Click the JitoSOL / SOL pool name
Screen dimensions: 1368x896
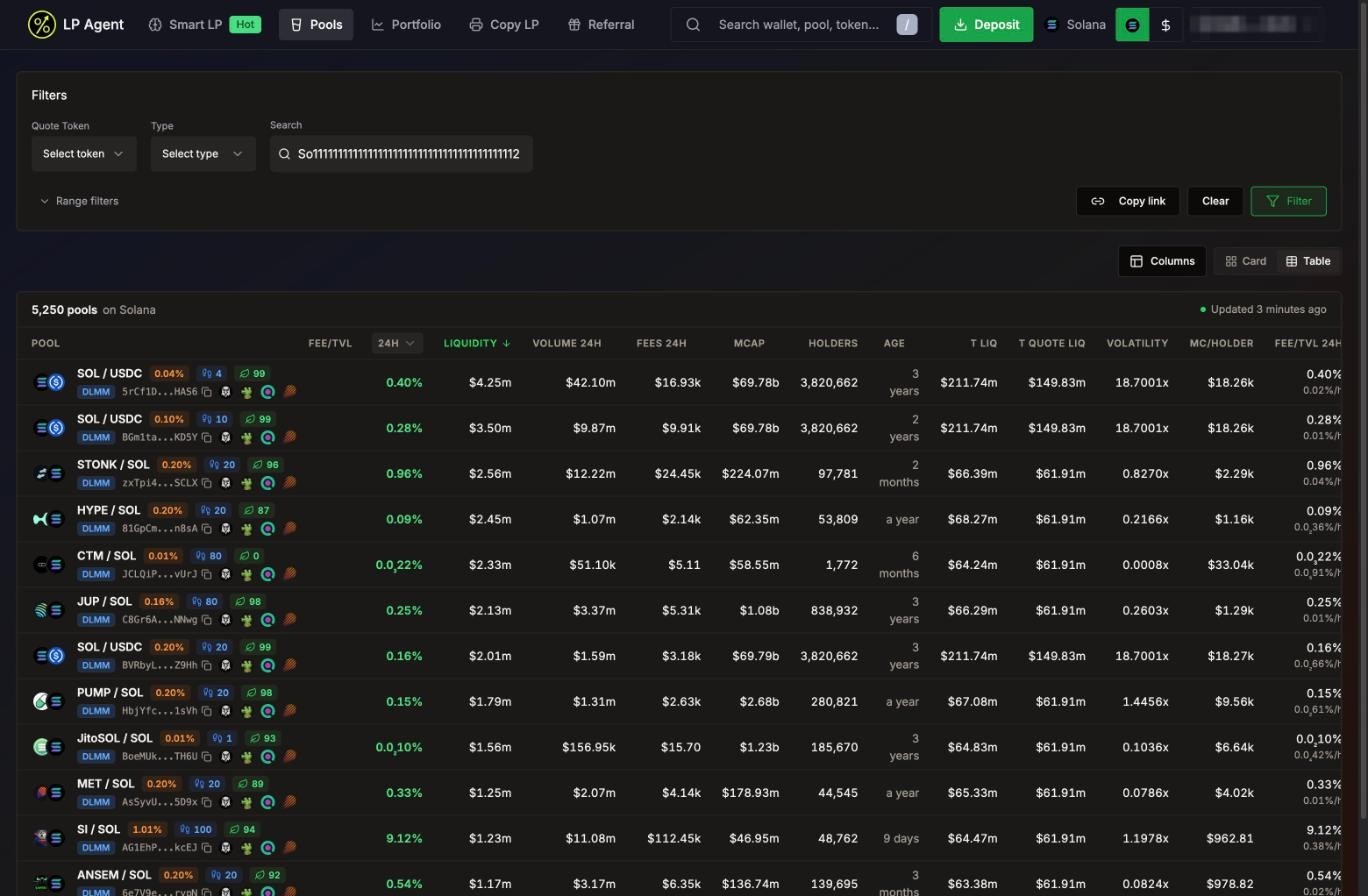pos(115,738)
